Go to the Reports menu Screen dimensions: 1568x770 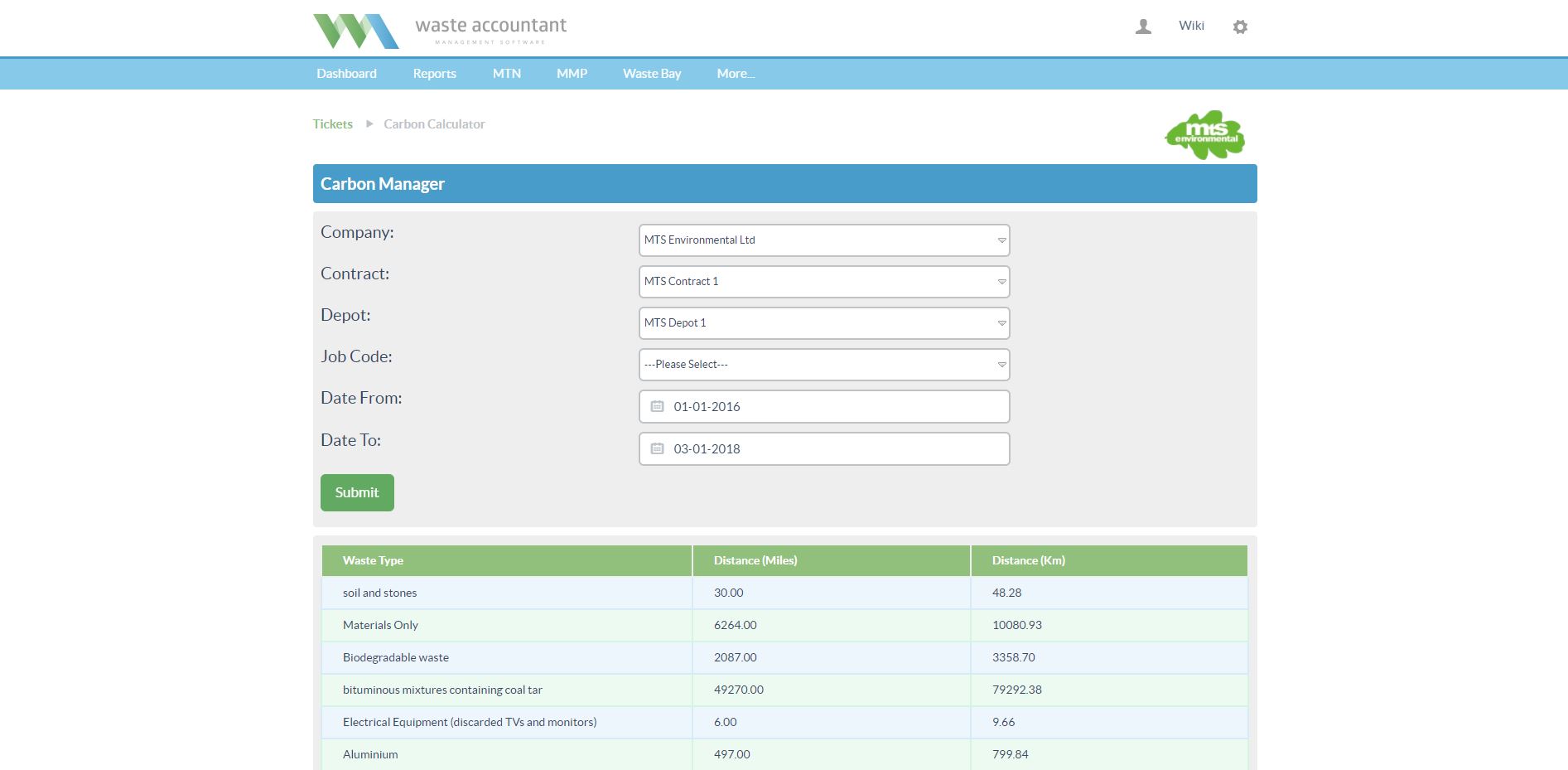434,74
